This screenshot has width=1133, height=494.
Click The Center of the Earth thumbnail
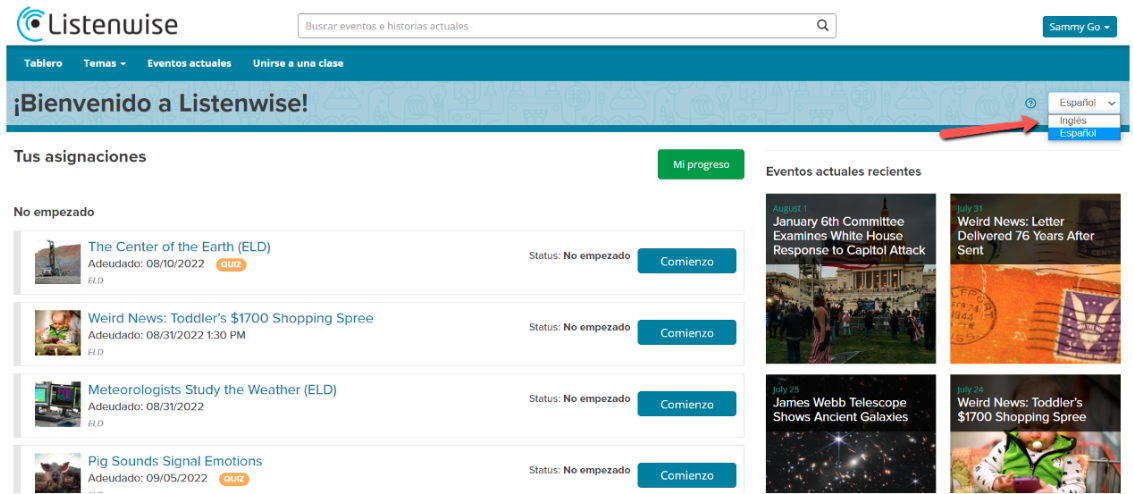point(58,261)
